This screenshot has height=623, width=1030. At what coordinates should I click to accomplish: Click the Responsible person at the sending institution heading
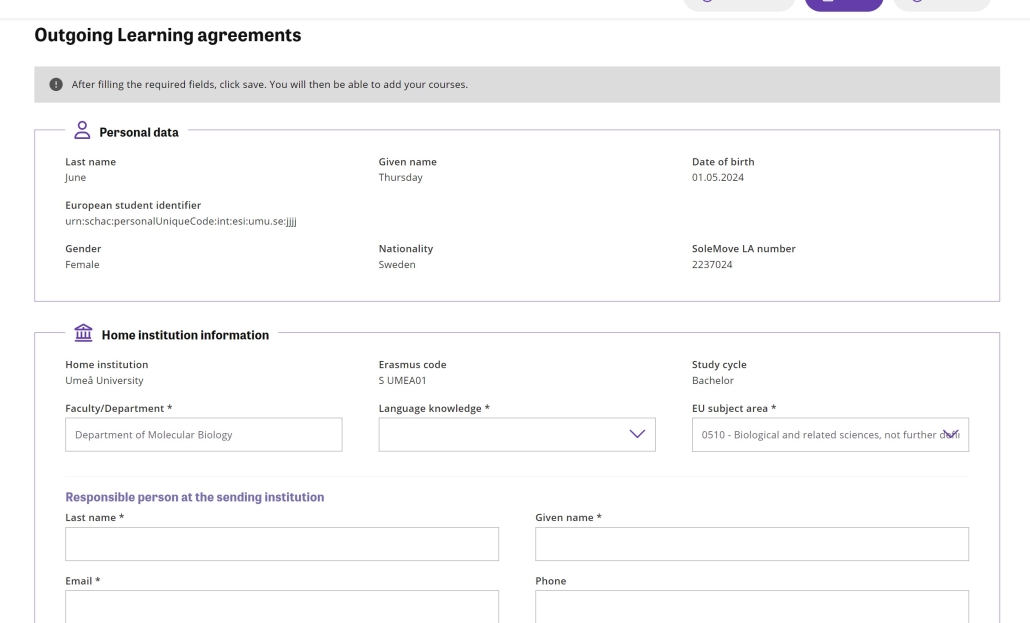click(x=194, y=497)
